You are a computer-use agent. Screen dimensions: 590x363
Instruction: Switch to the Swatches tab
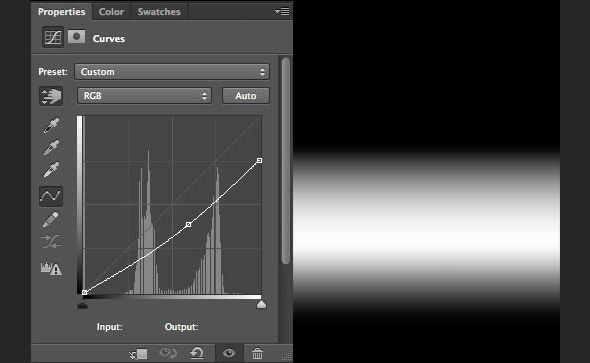159,12
